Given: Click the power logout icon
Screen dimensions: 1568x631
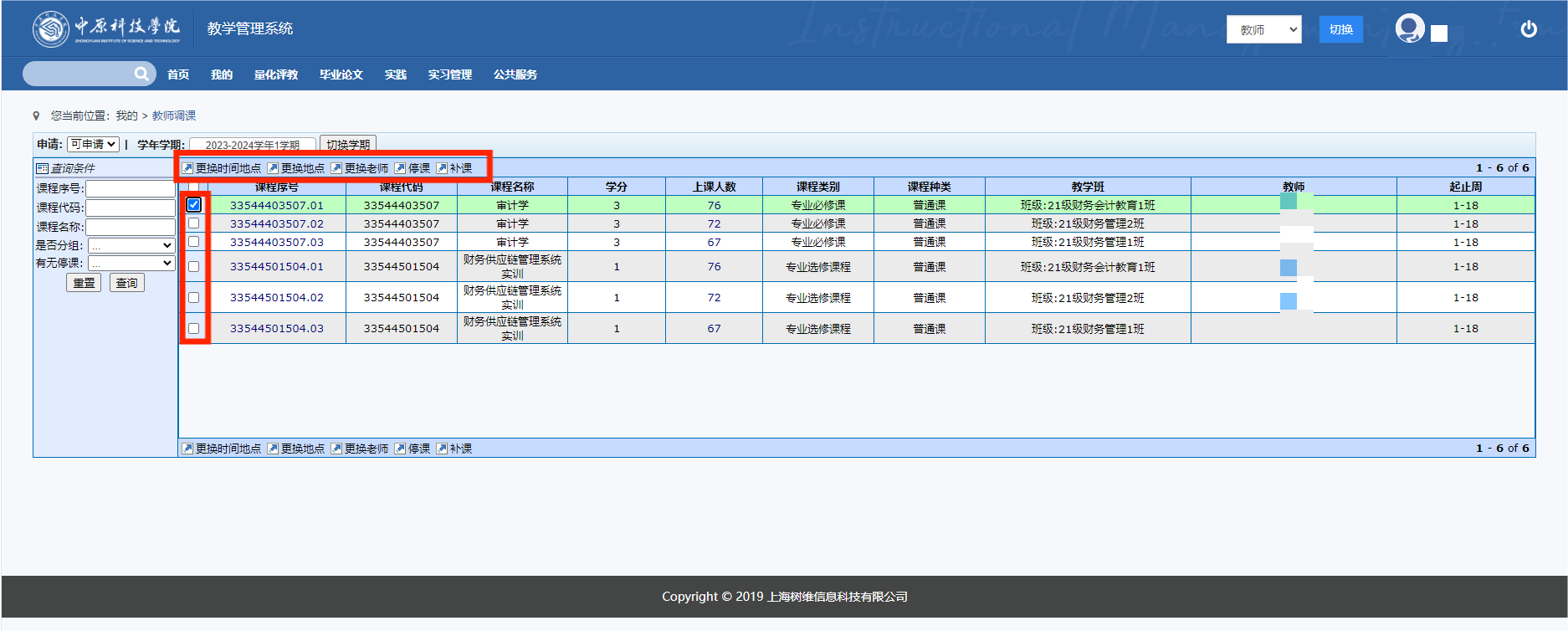Looking at the screenshot, I should pyautogui.click(x=1528, y=29).
